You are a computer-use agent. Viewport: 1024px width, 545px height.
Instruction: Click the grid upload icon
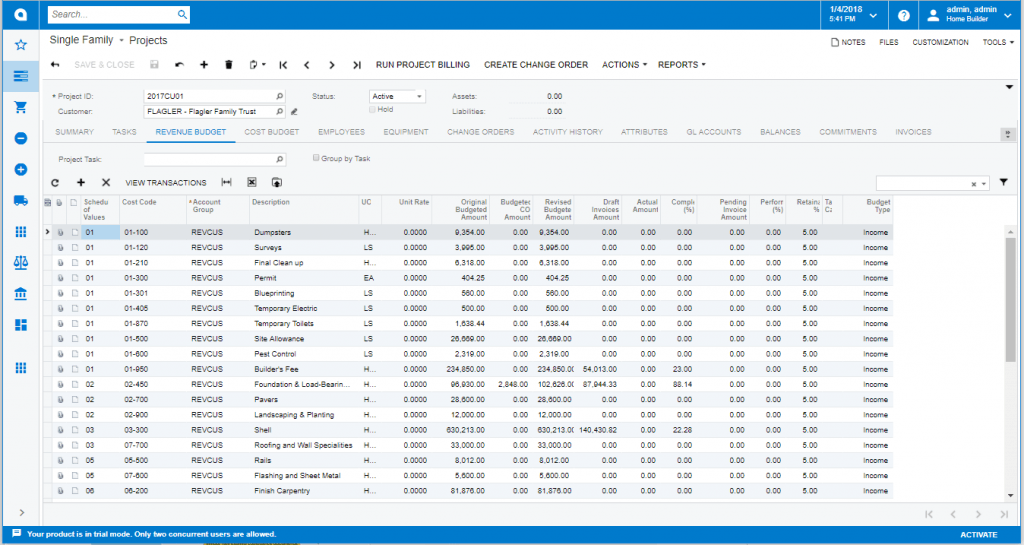(x=277, y=183)
